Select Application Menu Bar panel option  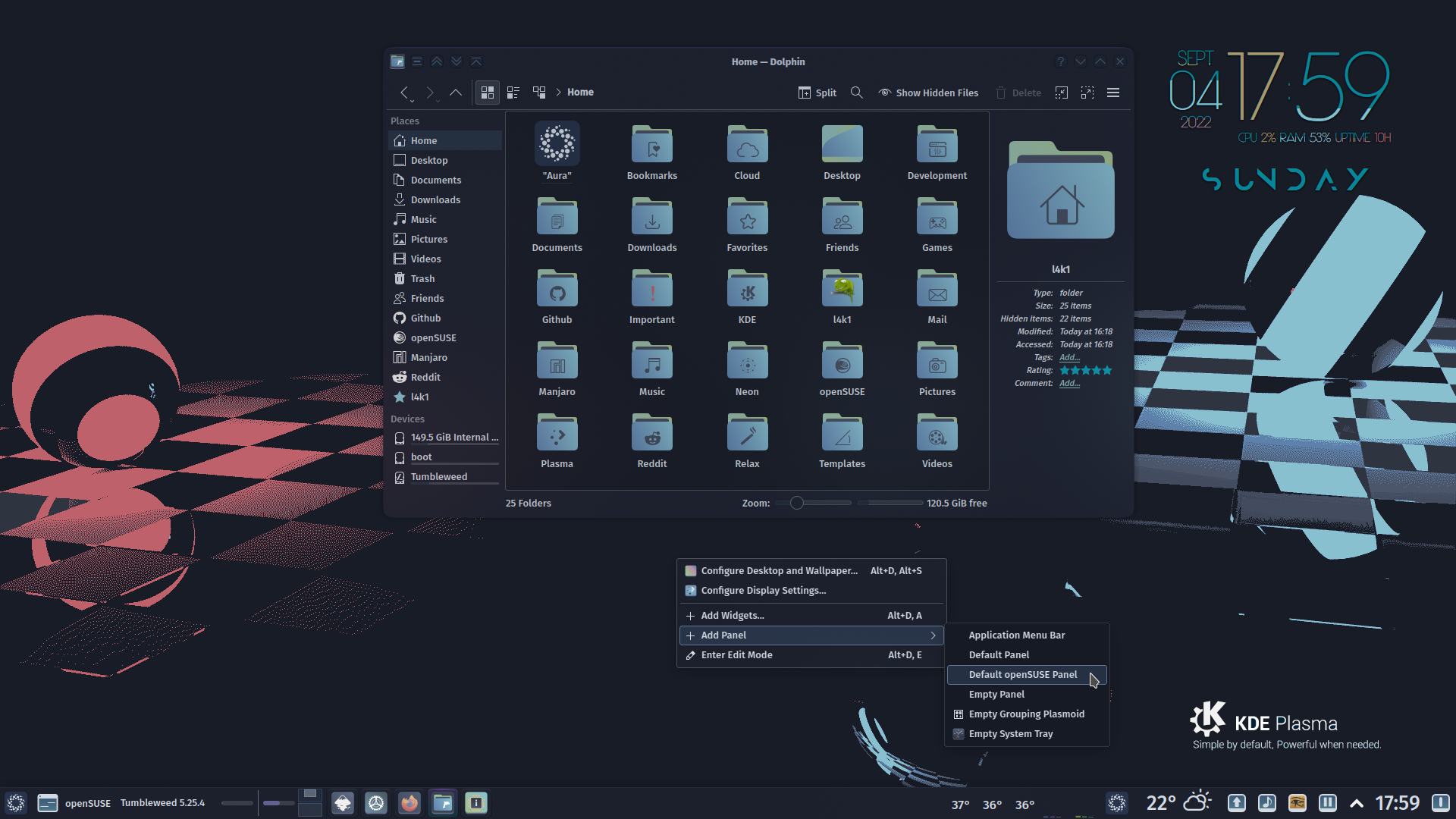pos(1027,635)
